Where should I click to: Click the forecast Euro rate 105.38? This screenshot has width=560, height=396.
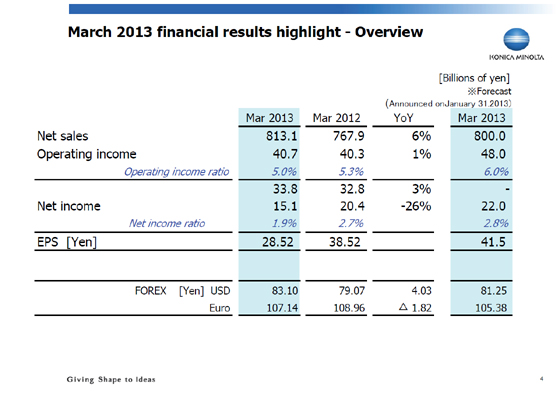[491, 308]
